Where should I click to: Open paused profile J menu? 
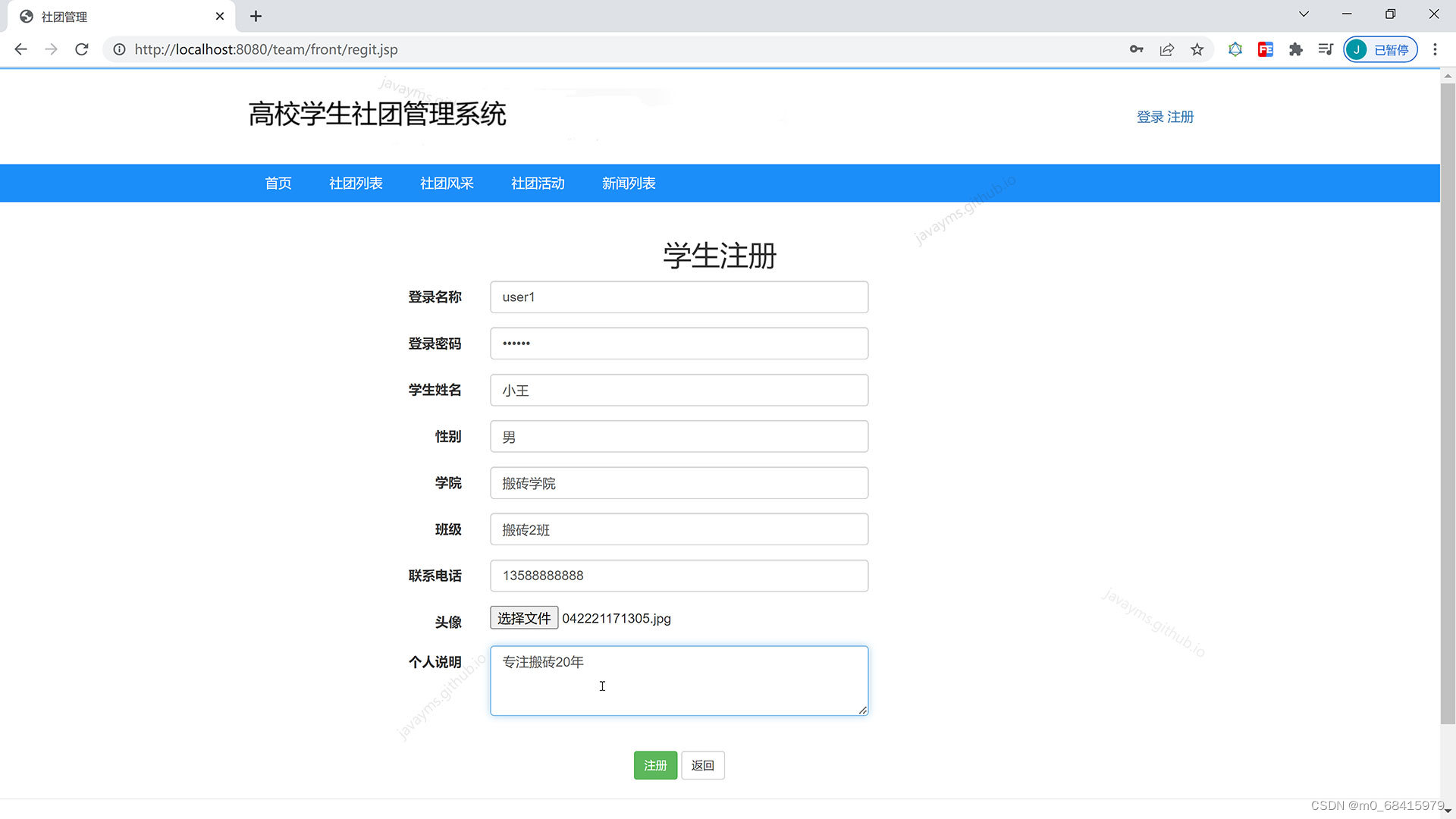1380,49
